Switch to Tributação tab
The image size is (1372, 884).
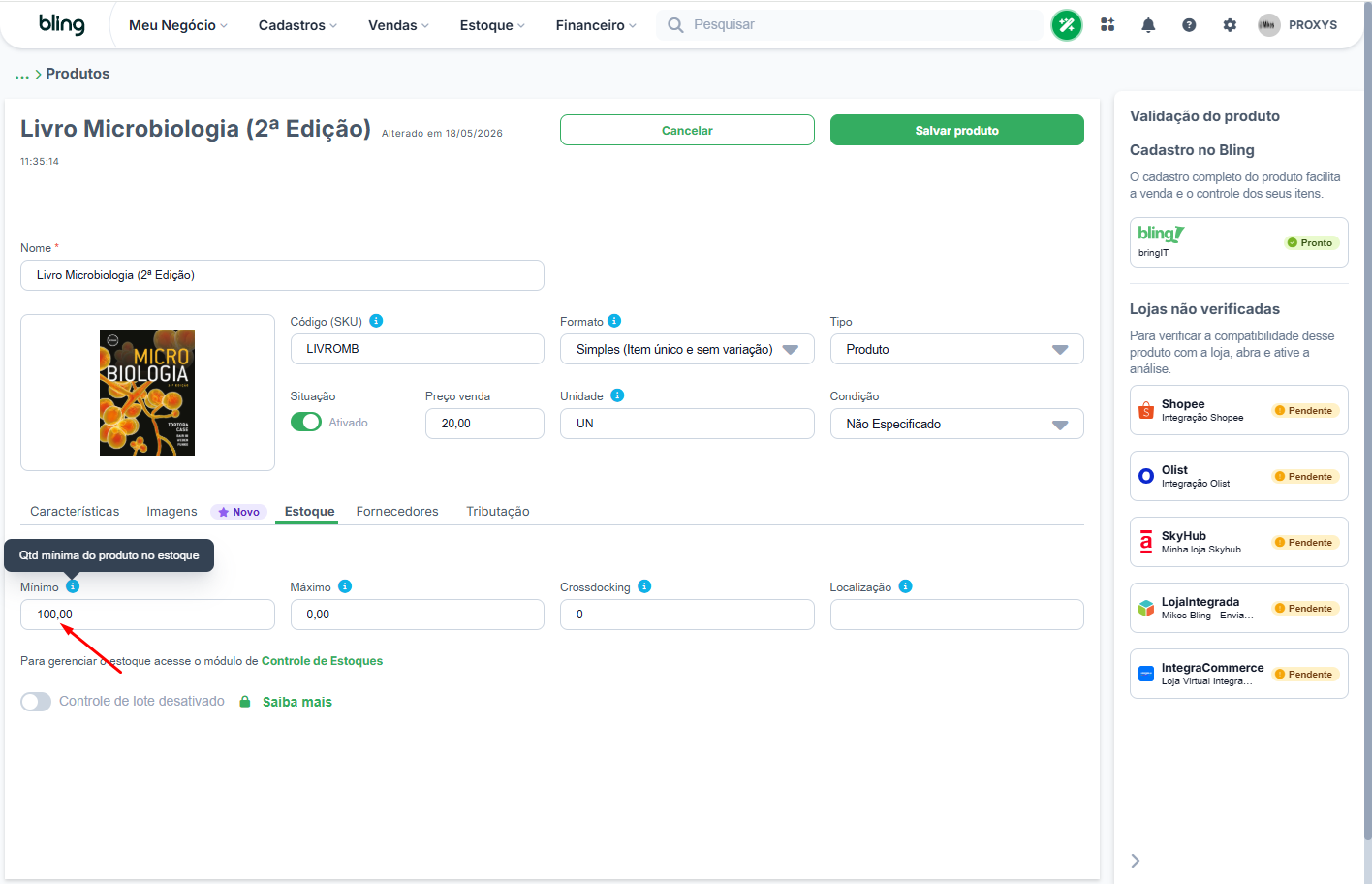point(498,512)
